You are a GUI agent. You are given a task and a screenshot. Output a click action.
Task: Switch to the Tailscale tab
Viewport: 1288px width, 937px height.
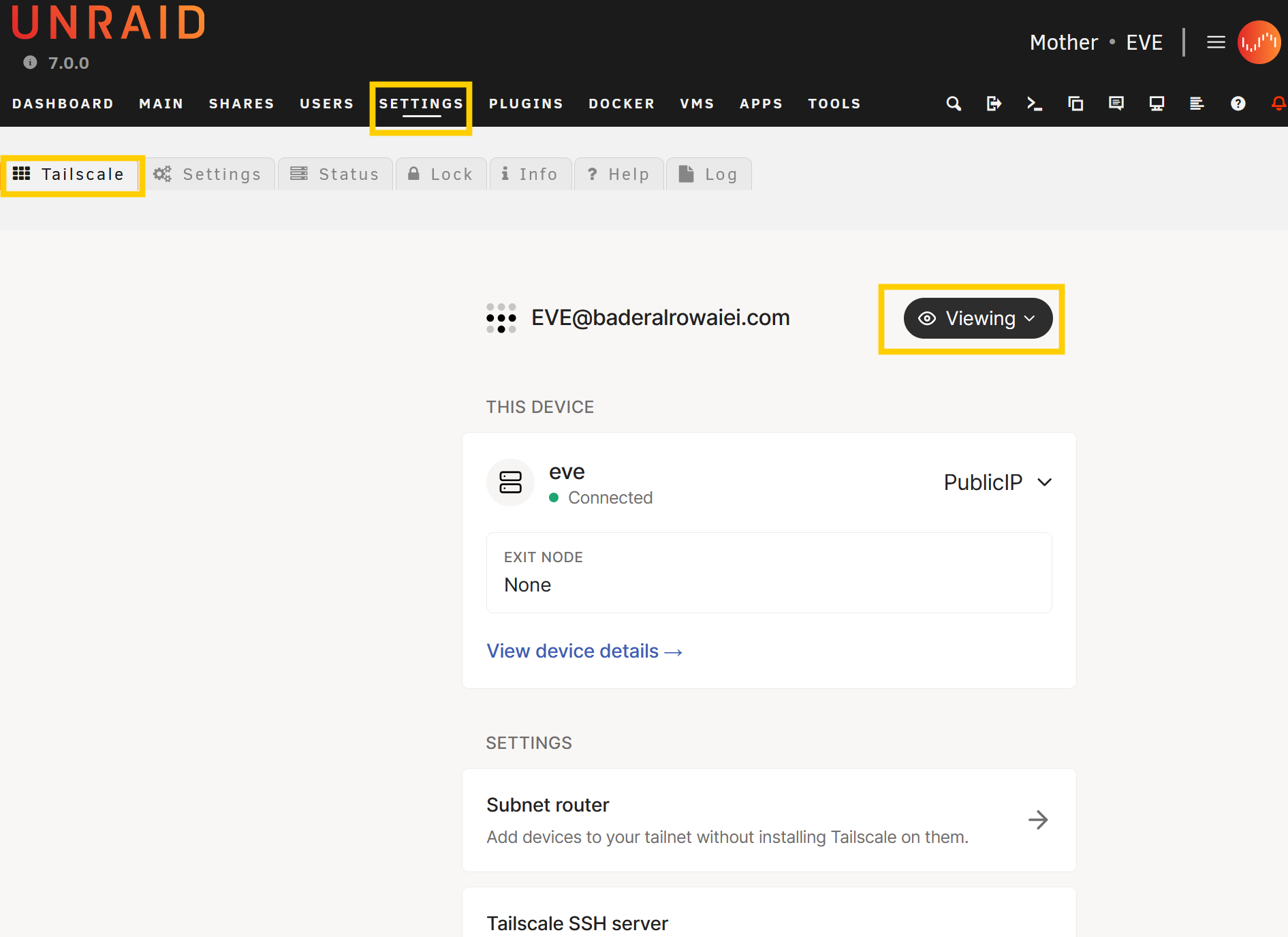coord(72,174)
